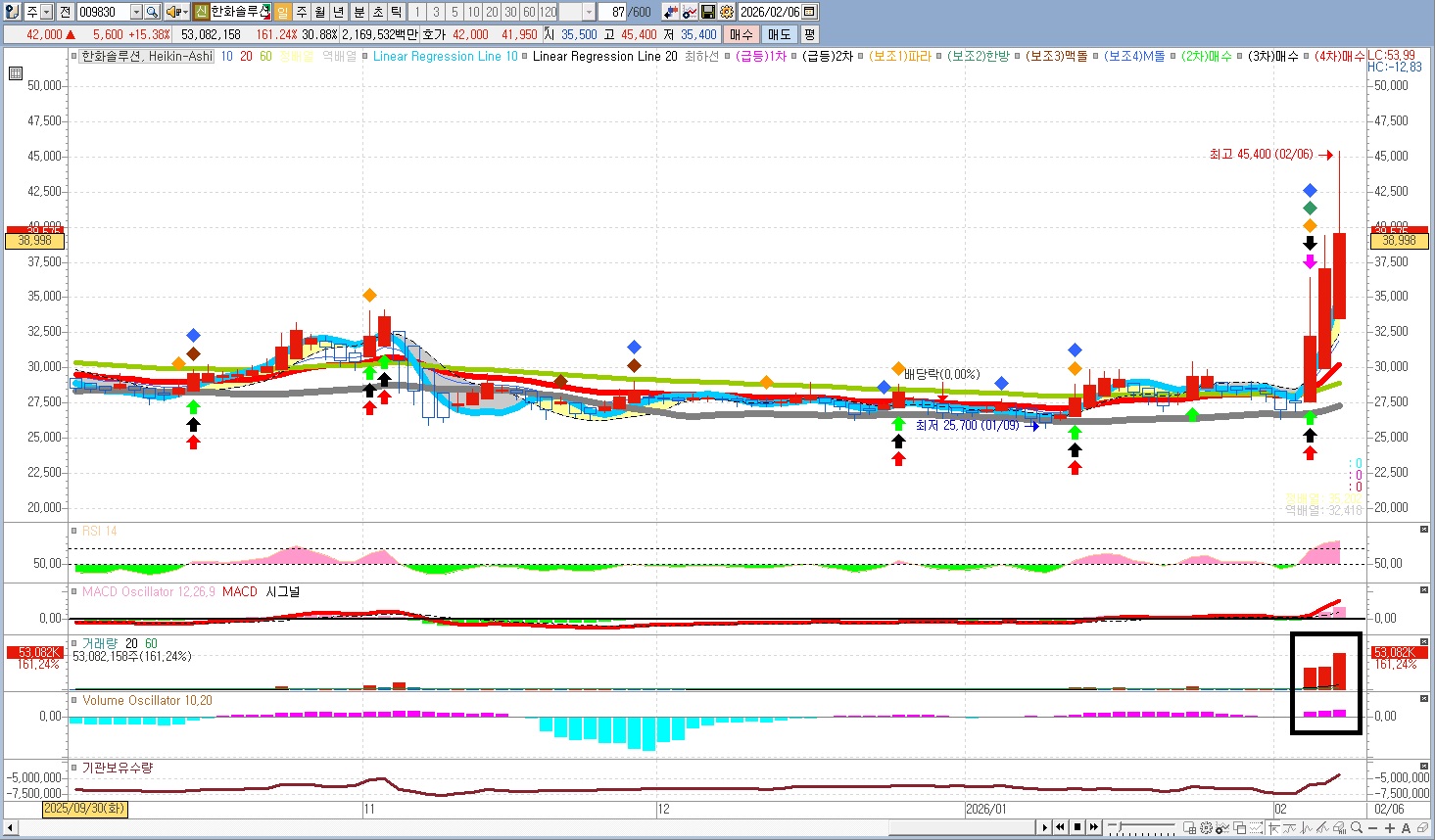Click the 한화솔루션, Heikin-Ashi legend label
The width and height of the screenshot is (1435, 840).
[147, 57]
